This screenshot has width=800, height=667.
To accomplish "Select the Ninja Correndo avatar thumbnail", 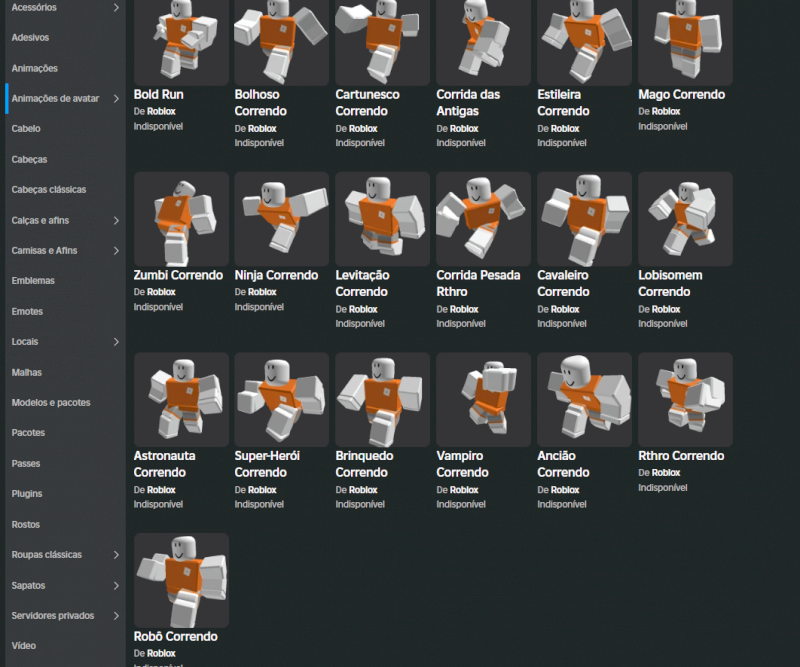I will tap(281, 219).
